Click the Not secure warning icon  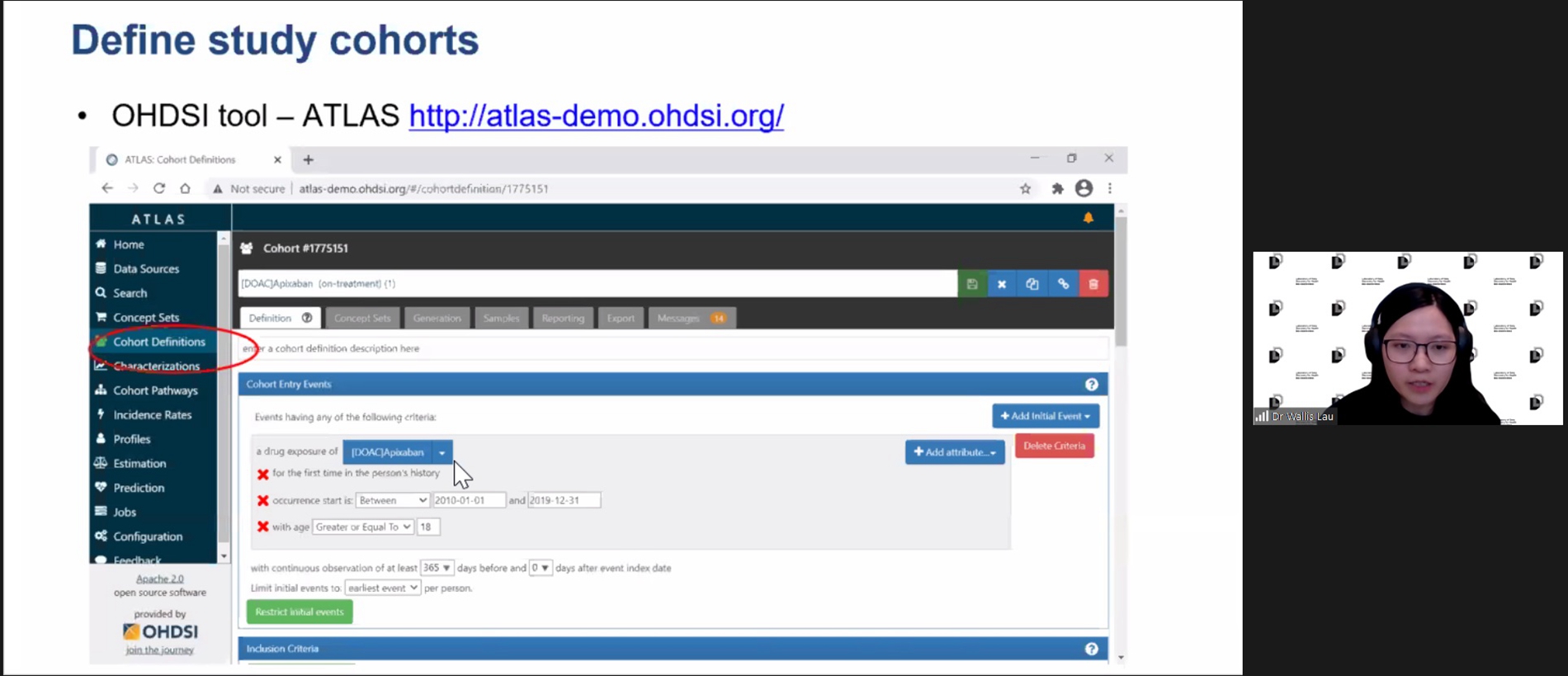(x=218, y=189)
